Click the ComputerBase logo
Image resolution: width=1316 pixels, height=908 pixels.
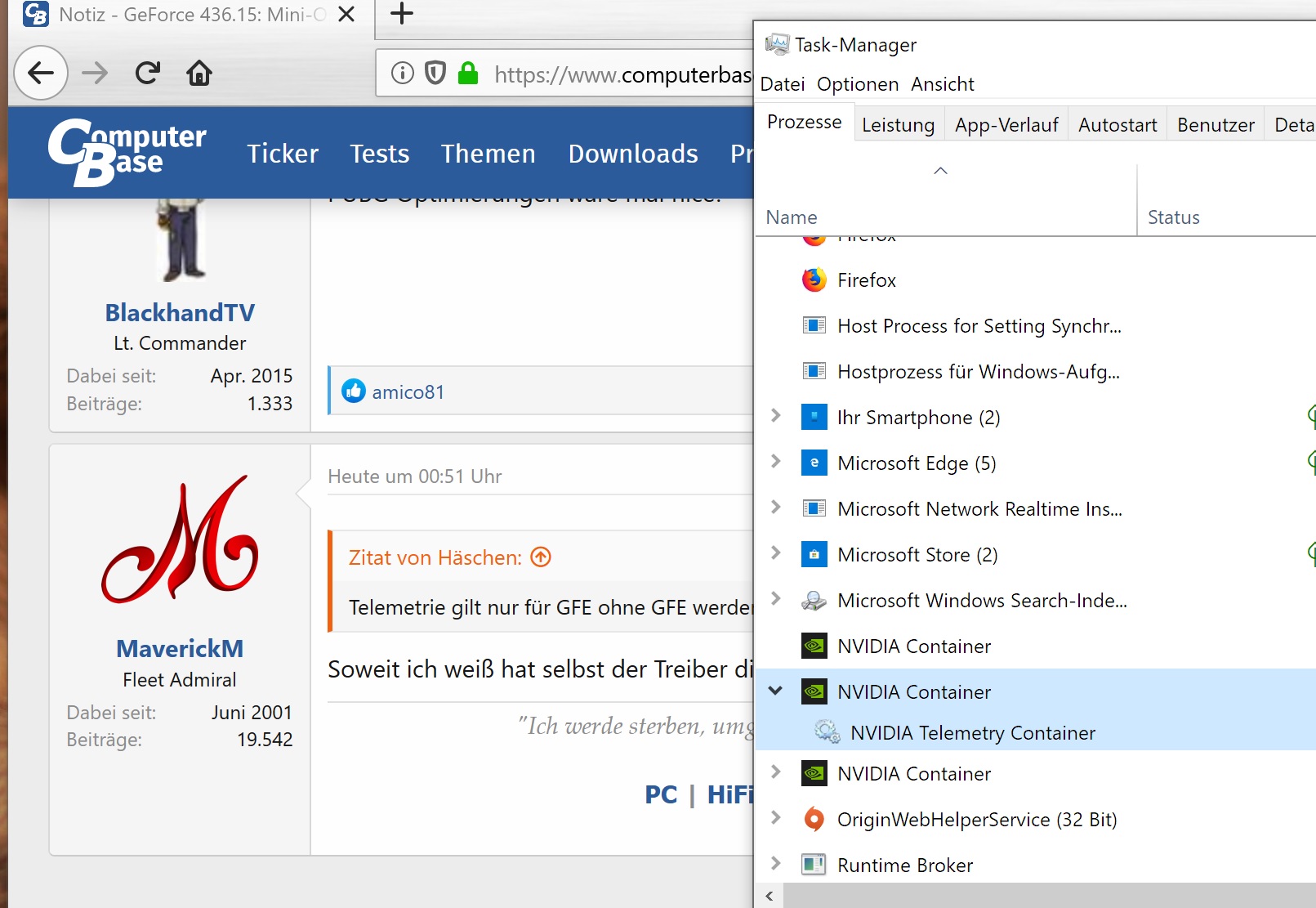(x=127, y=152)
